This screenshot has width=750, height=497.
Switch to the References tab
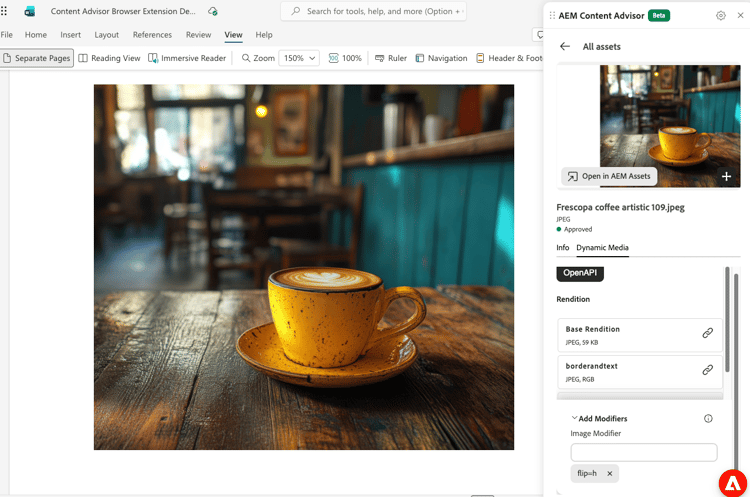click(x=152, y=34)
